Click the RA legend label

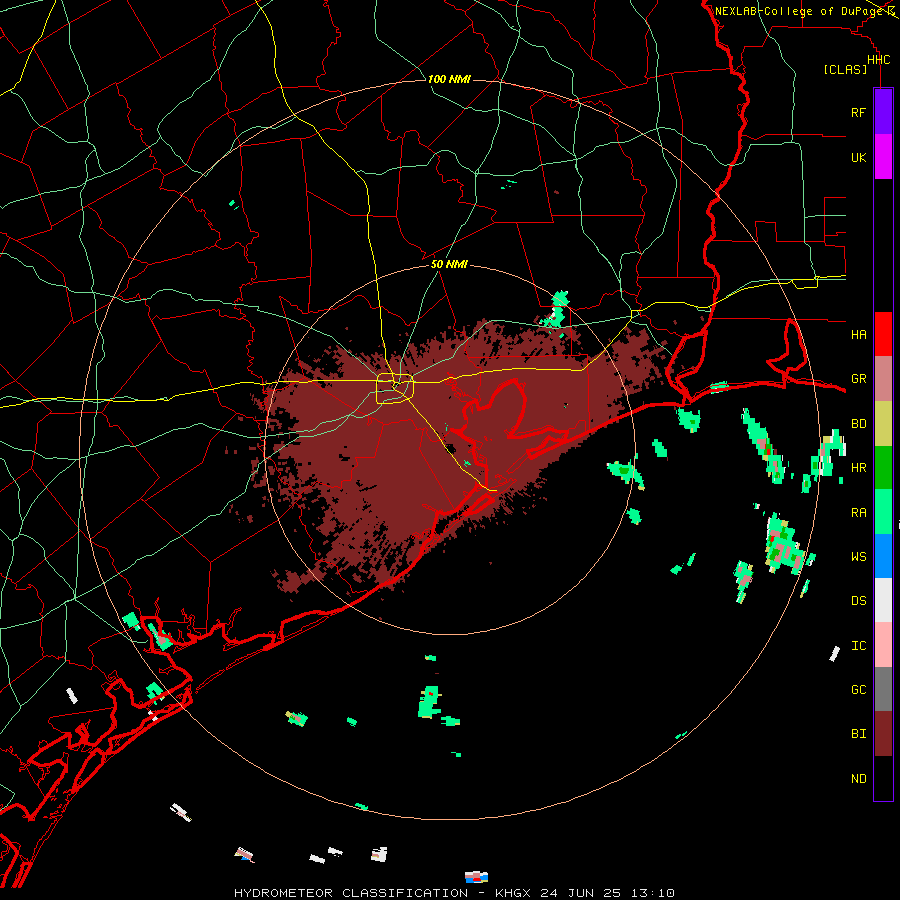click(858, 513)
